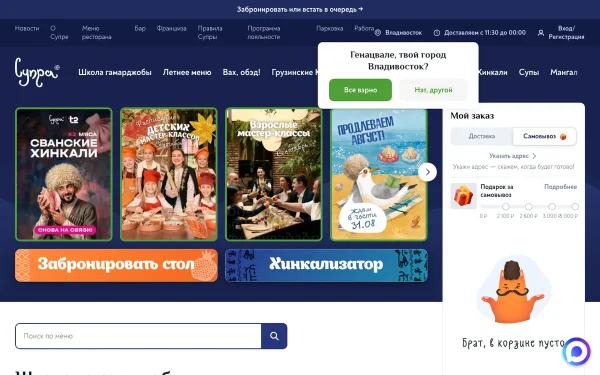Click the clock icon beside delivery hours
Screen dimensions: 600x375
point(437,33)
